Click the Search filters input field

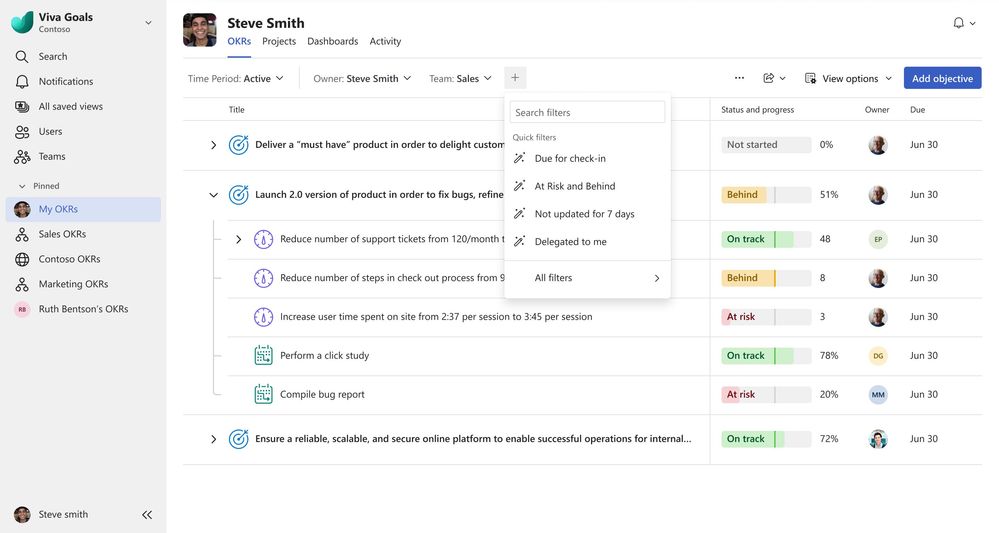[587, 113]
